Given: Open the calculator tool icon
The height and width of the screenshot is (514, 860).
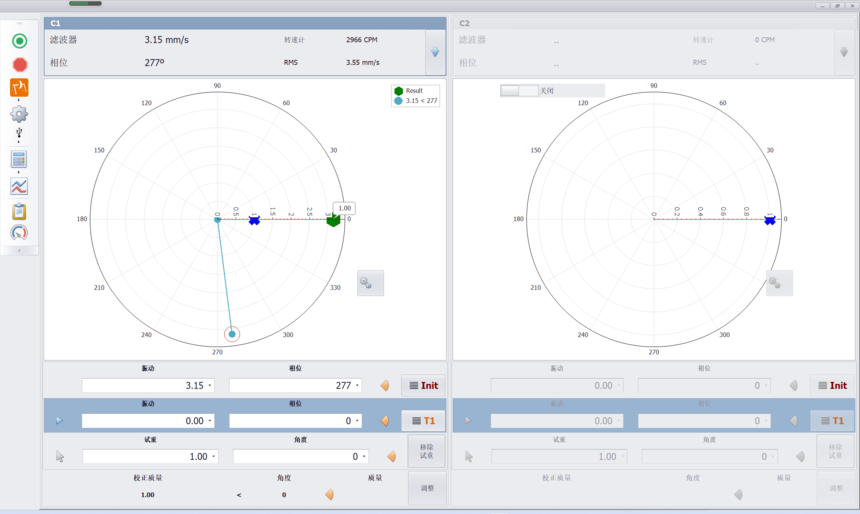Looking at the screenshot, I should [x=19, y=160].
